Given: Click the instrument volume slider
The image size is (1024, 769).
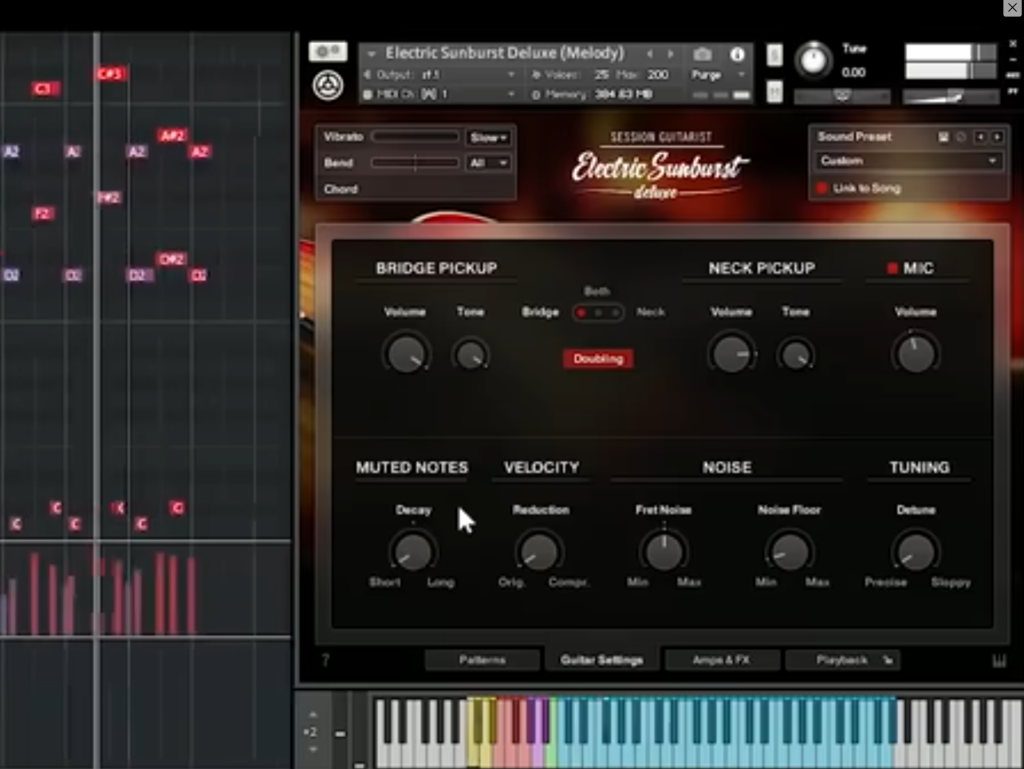Looking at the screenshot, I should pyautogui.click(x=951, y=97).
